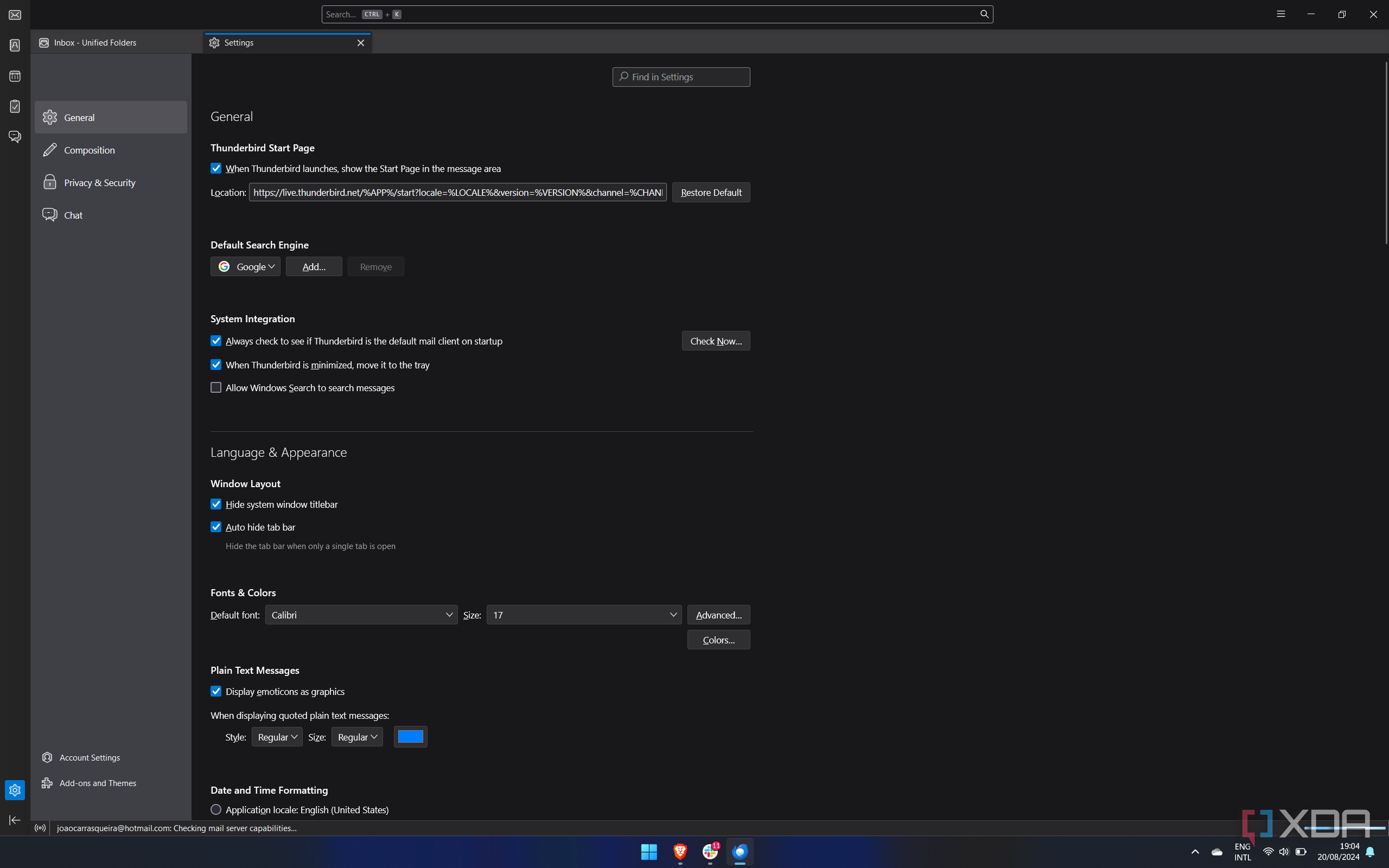Click the ENG INTL language indicator
Viewport: 1389px width, 868px height.
coord(1243,852)
